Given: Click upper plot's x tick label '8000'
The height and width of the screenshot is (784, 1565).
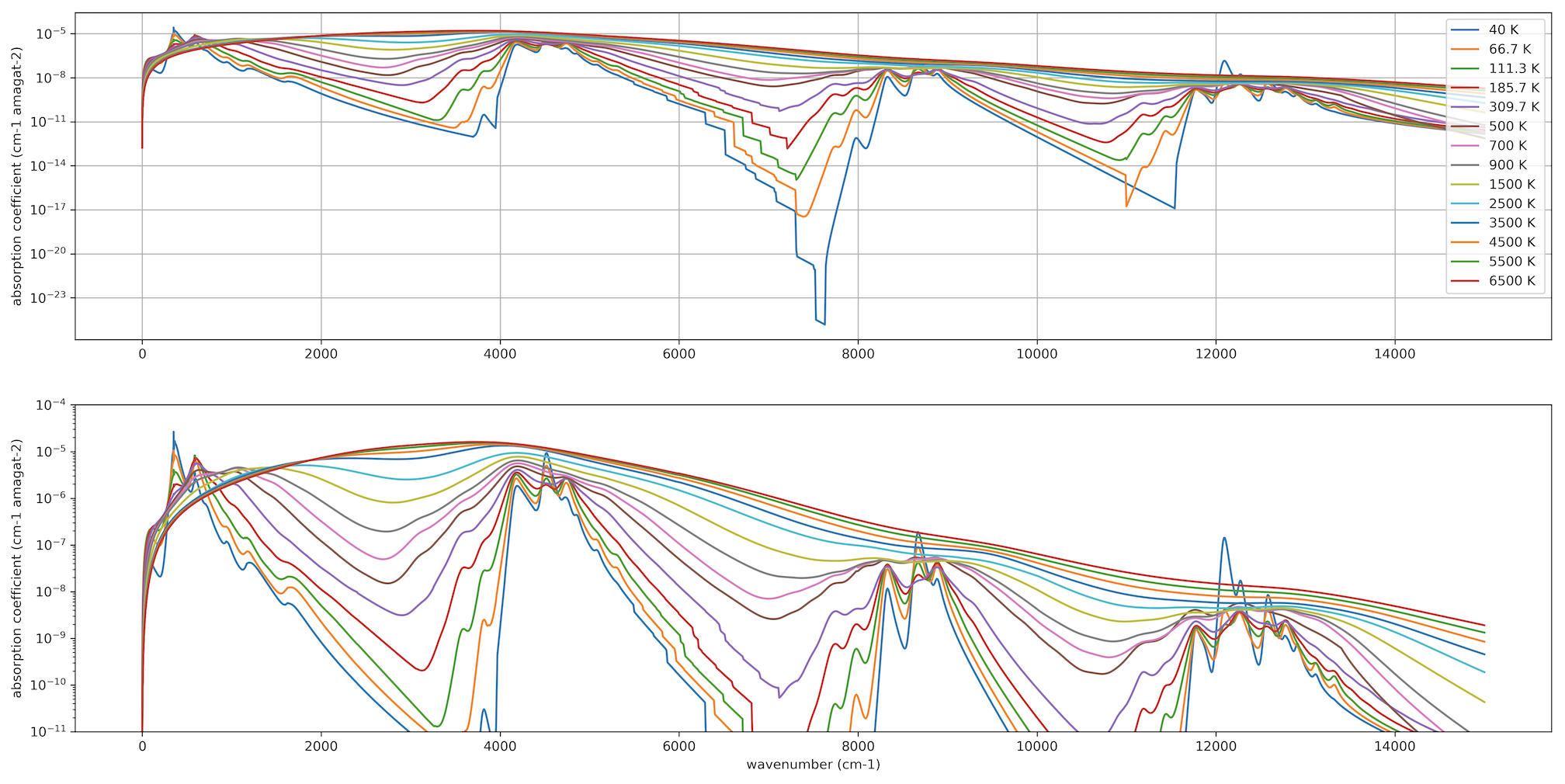Looking at the screenshot, I should coord(858,354).
